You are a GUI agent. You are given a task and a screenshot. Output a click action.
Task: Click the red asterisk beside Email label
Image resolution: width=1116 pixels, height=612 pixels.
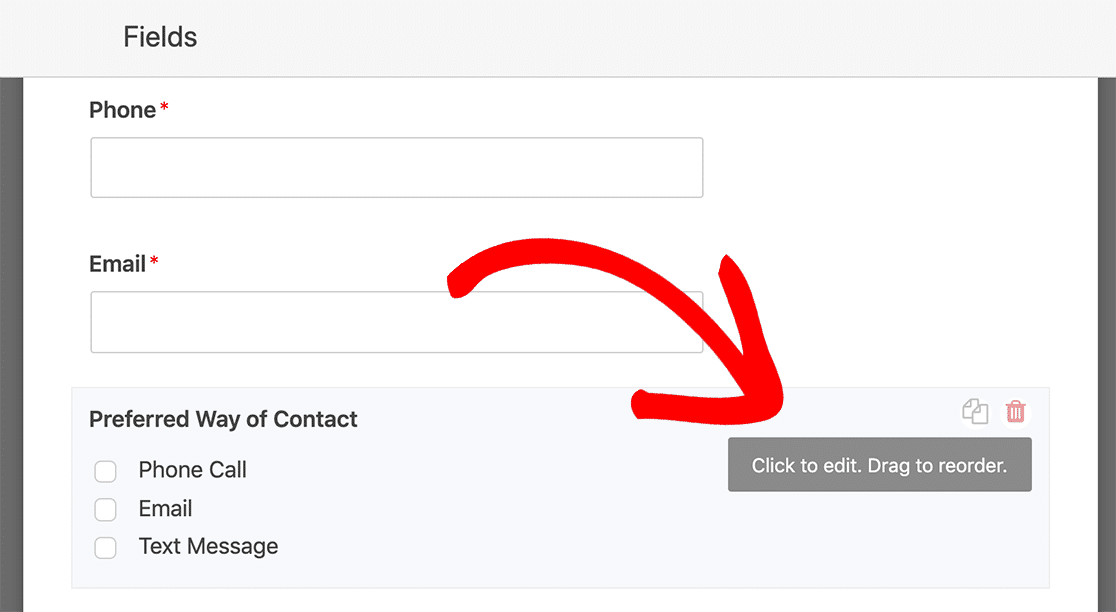pos(154,261)
